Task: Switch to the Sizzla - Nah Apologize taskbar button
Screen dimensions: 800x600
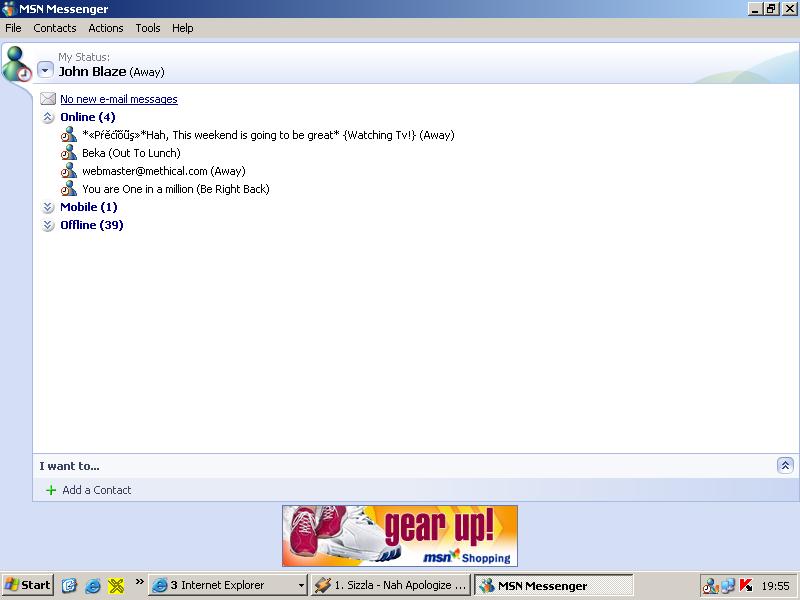Action: (x=391, y=585)
